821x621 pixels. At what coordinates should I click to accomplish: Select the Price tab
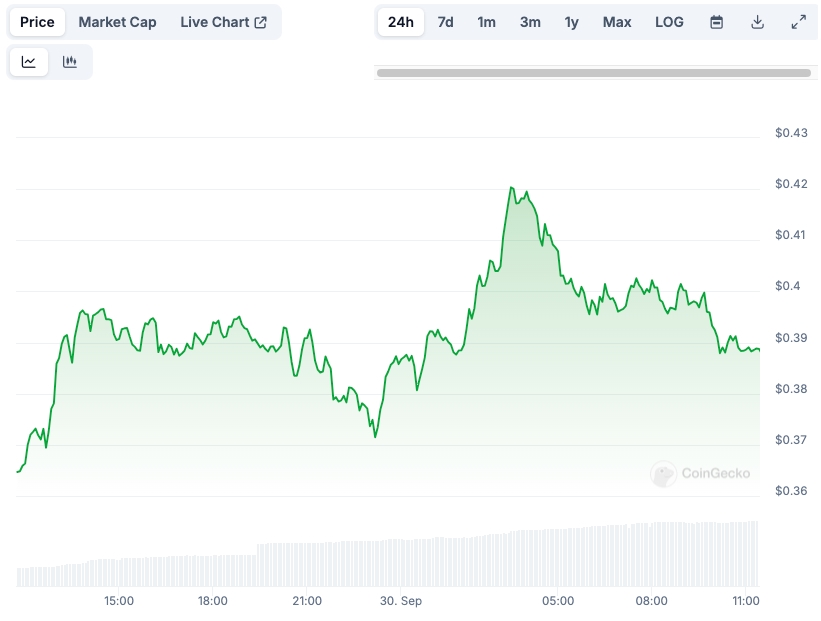click(37, 22)
